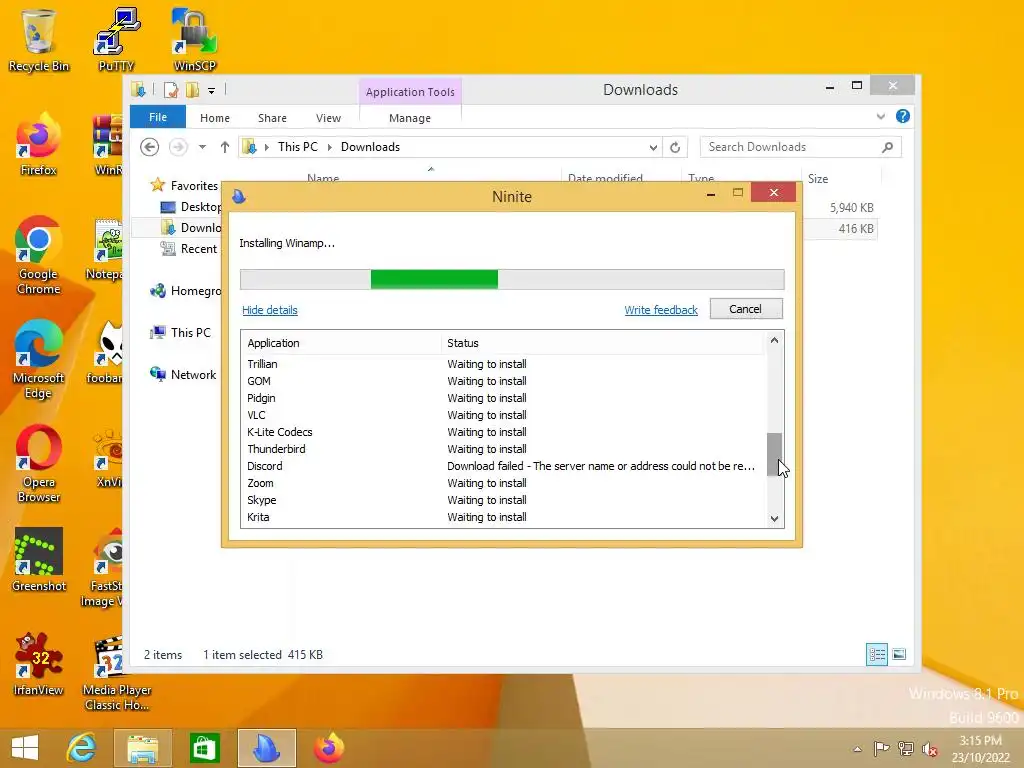Select the K-Lite Codecs row
Image resolution: width=1024 pixels, height=768 pixels.
[x=502, y=432]
